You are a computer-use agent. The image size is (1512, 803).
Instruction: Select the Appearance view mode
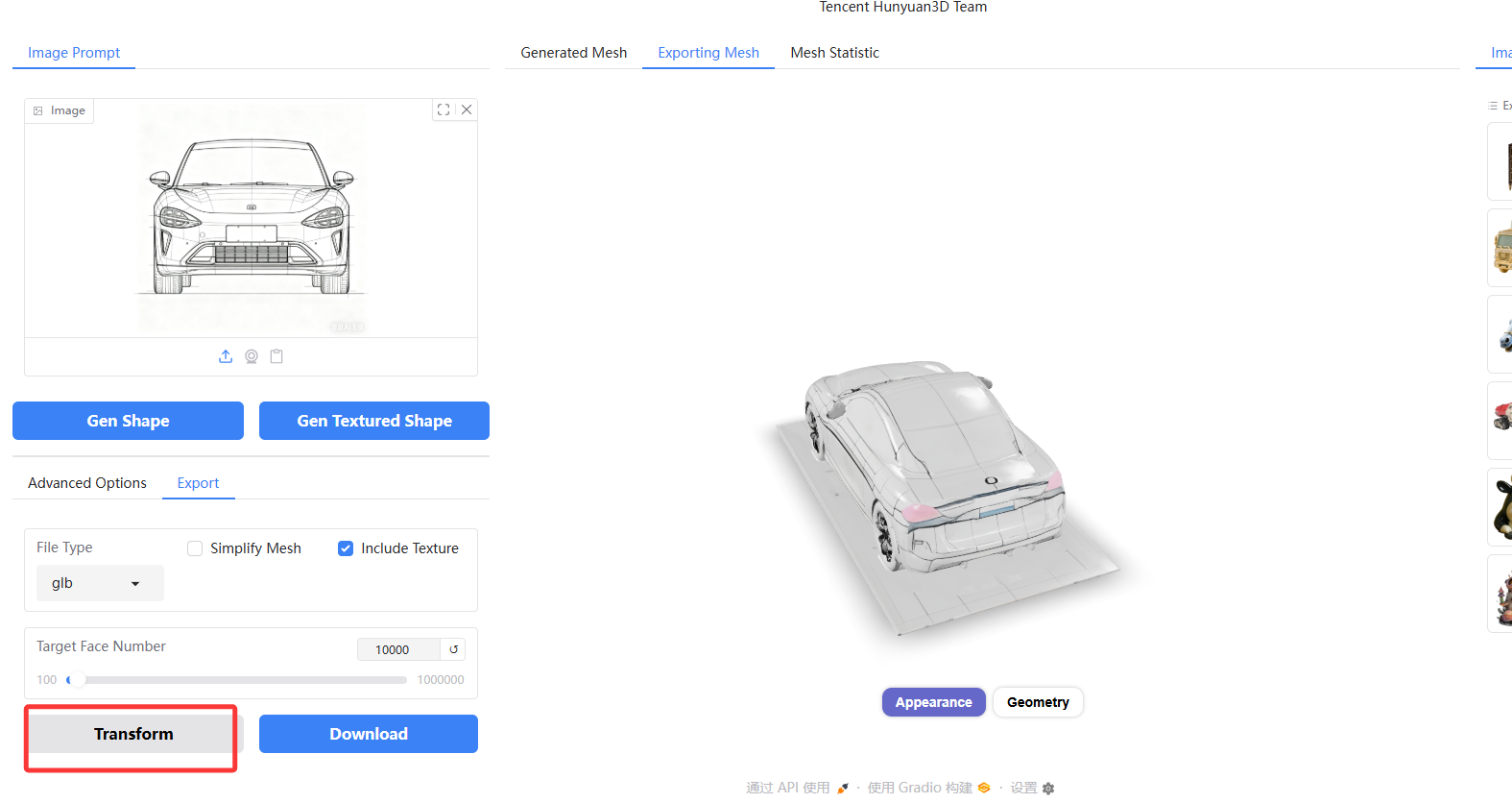click(x=933, y=702)
